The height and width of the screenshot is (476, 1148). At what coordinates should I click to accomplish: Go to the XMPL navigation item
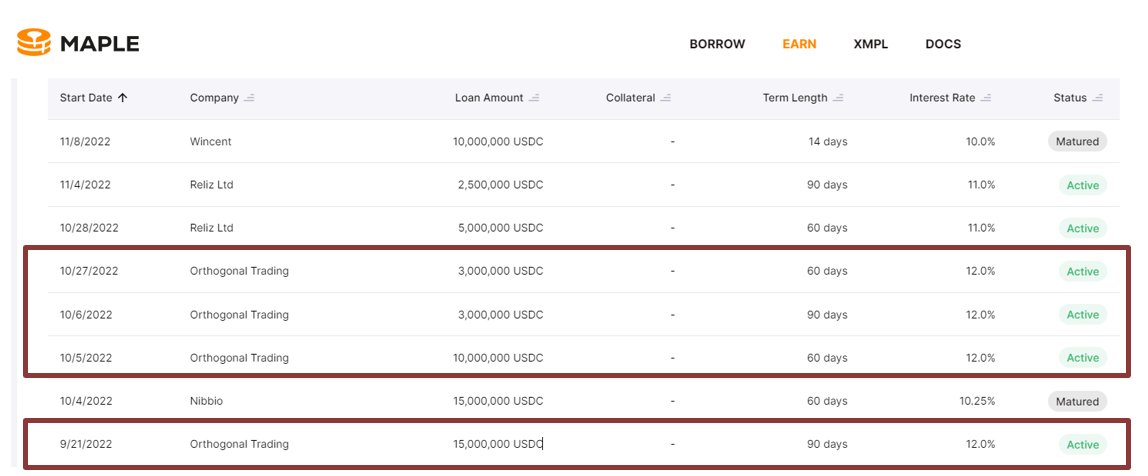[x=871, y=44]
